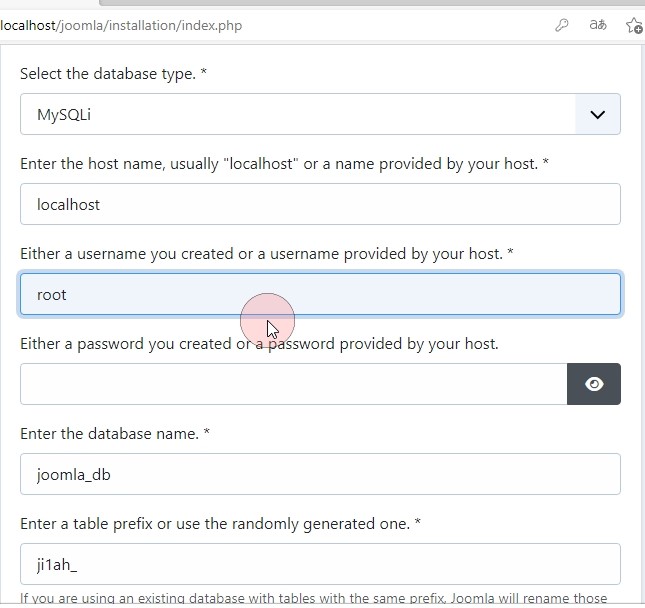Click the browser address bar URL
The width and height of the screenshot is (645, 608).
click(122, 25)
